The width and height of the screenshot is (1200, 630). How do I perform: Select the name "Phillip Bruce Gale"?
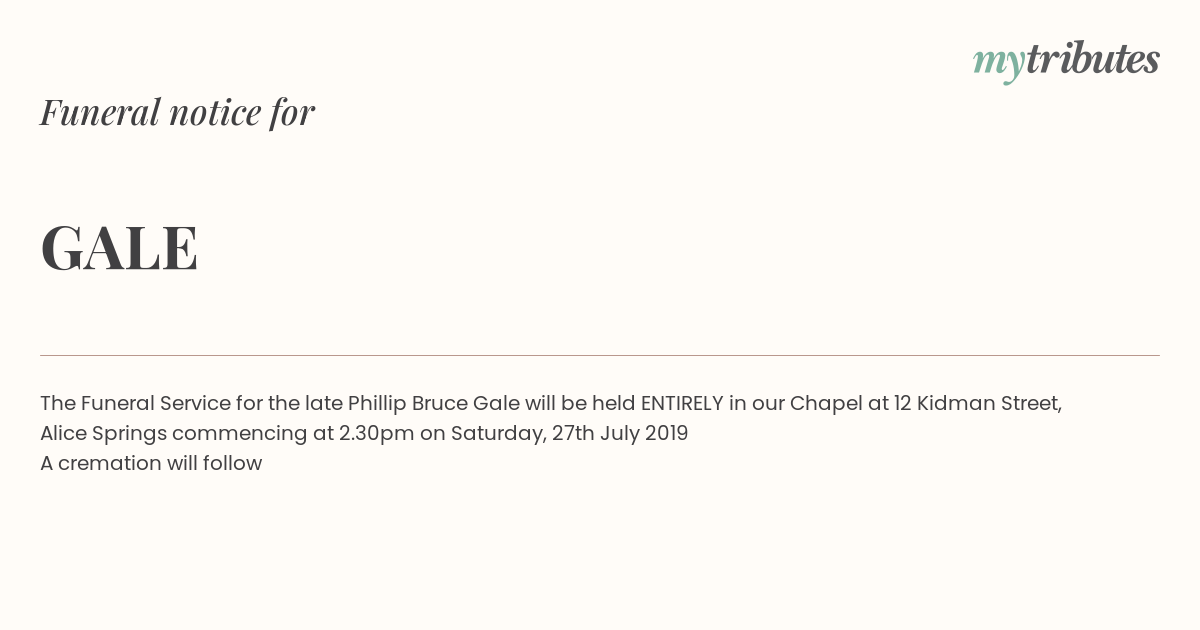click(x=433, y=403)
